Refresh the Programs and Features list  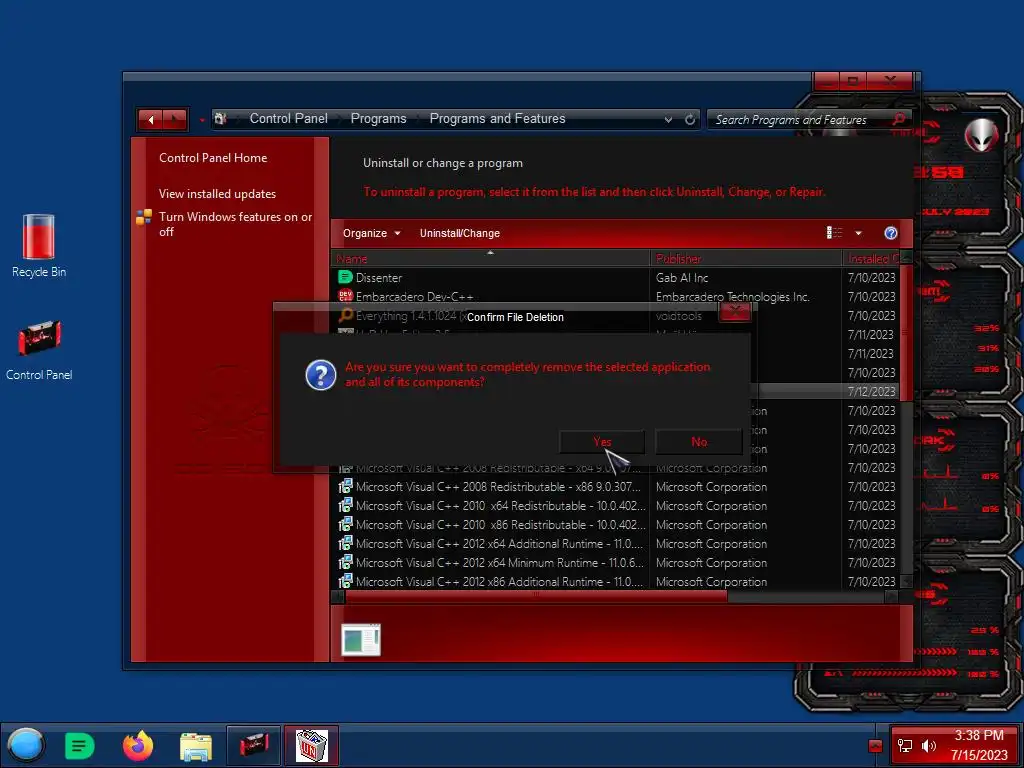coord(690,120)
